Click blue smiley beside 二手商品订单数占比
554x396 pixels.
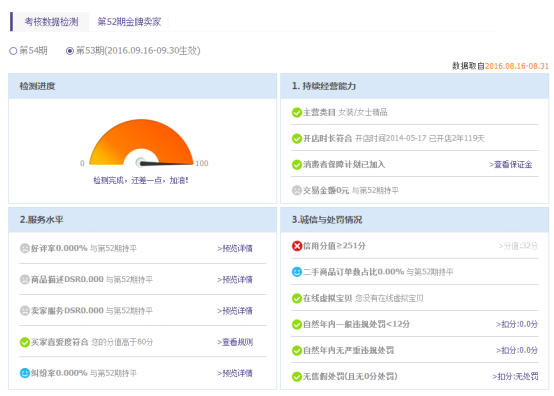[x=296, y=272]
